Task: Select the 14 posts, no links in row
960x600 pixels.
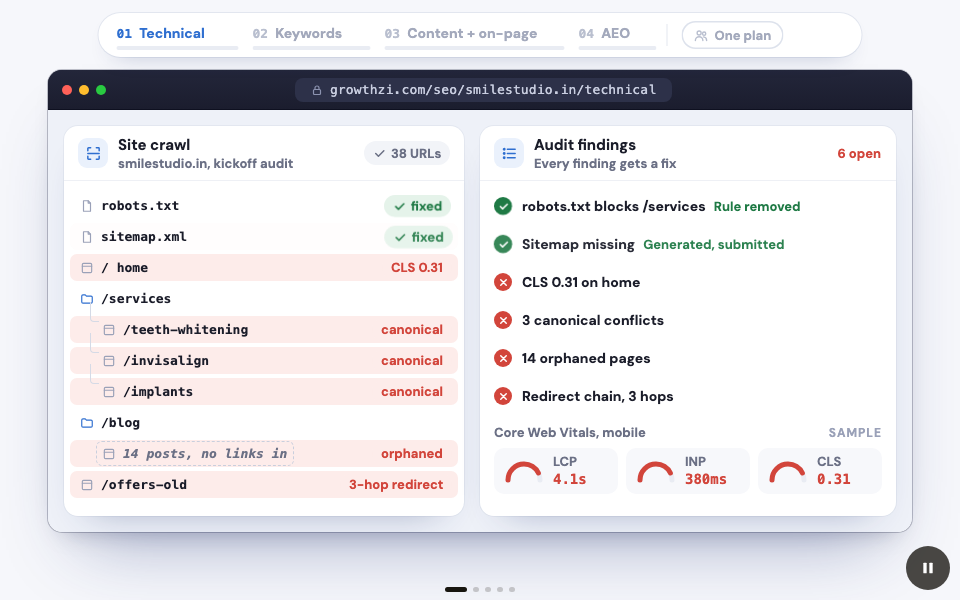Action: click(x=264, y=454)
